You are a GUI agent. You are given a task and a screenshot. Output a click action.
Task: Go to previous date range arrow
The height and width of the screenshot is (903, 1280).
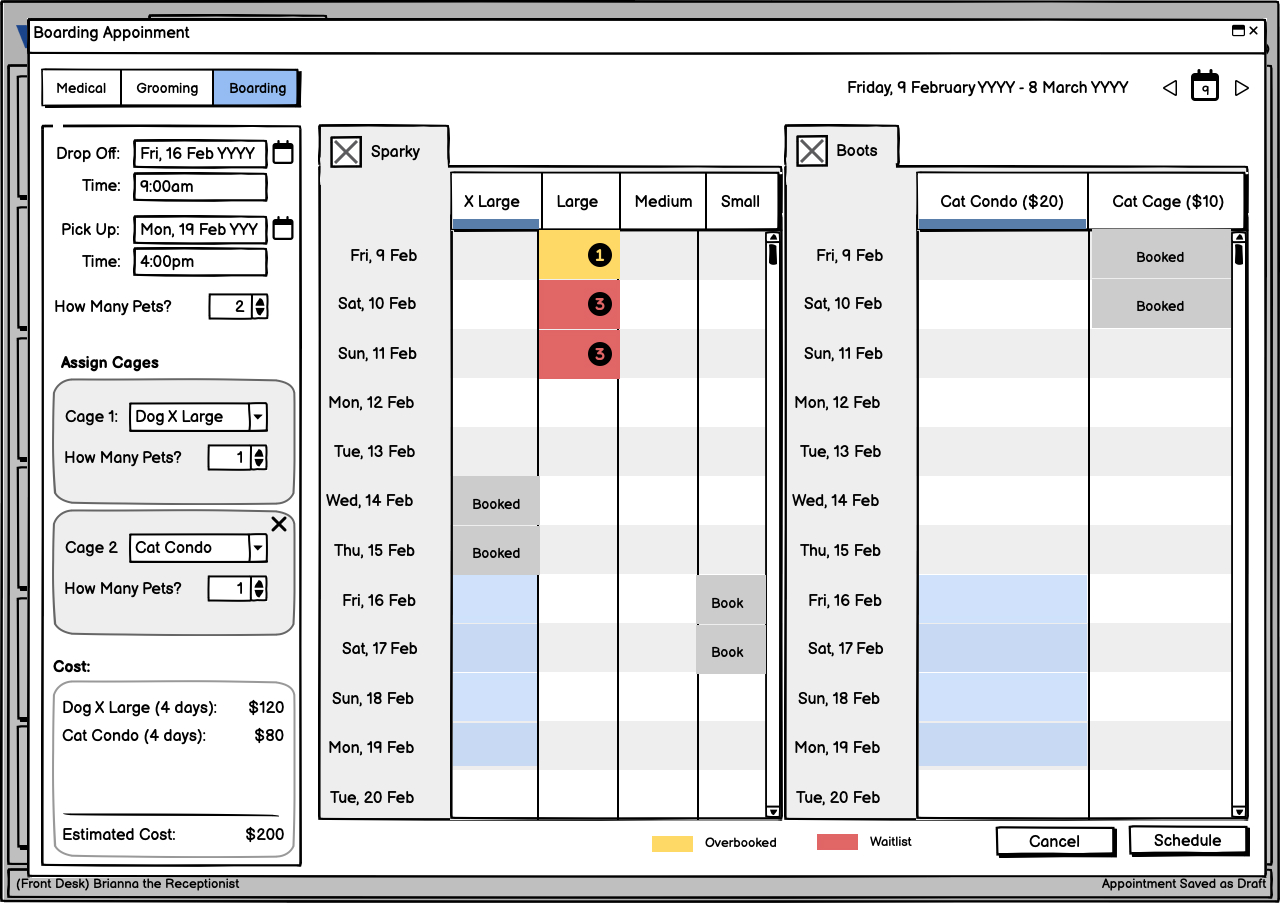[1169, 88]
